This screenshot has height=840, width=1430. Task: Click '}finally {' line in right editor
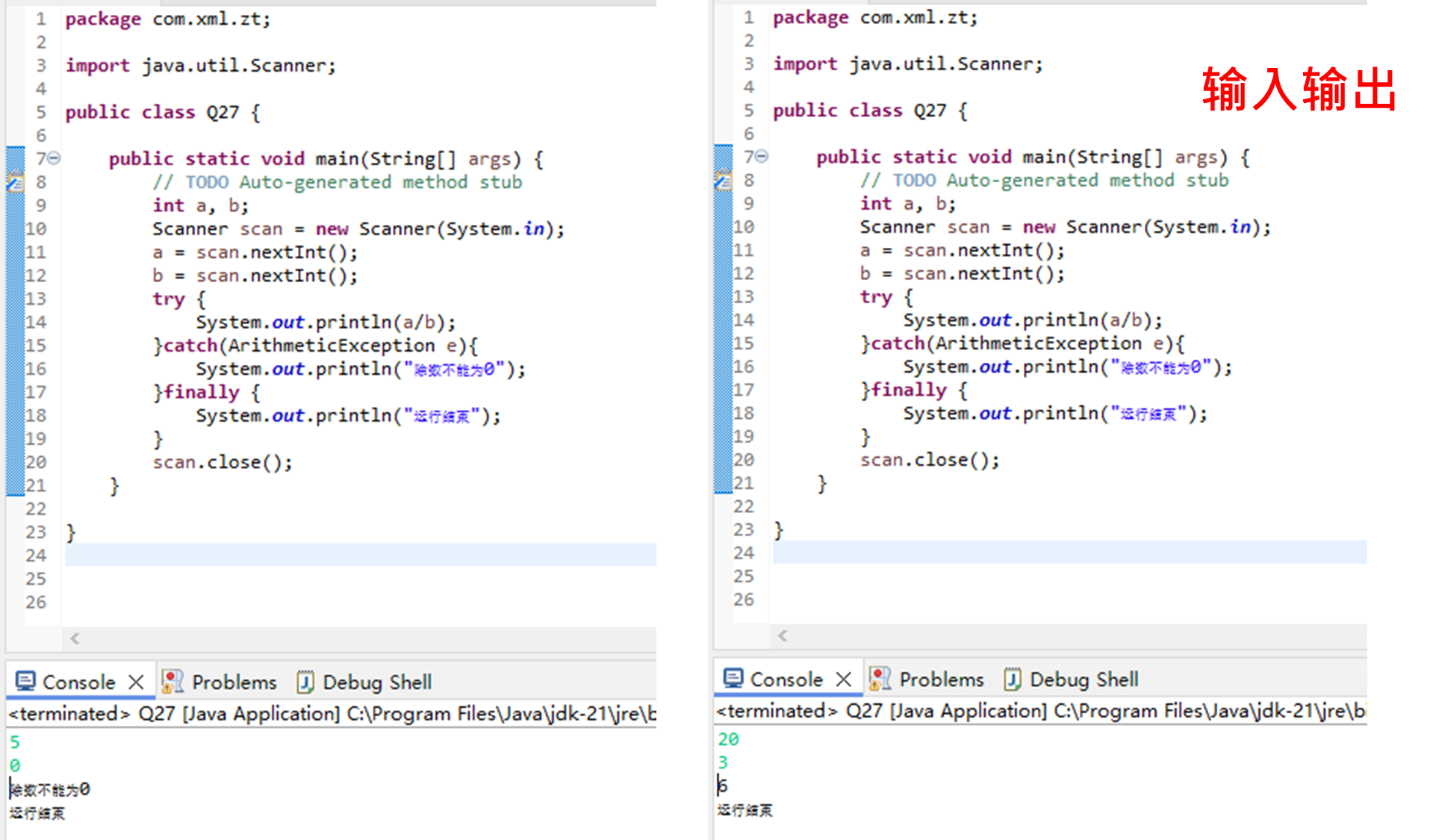(x=913, y=390)
